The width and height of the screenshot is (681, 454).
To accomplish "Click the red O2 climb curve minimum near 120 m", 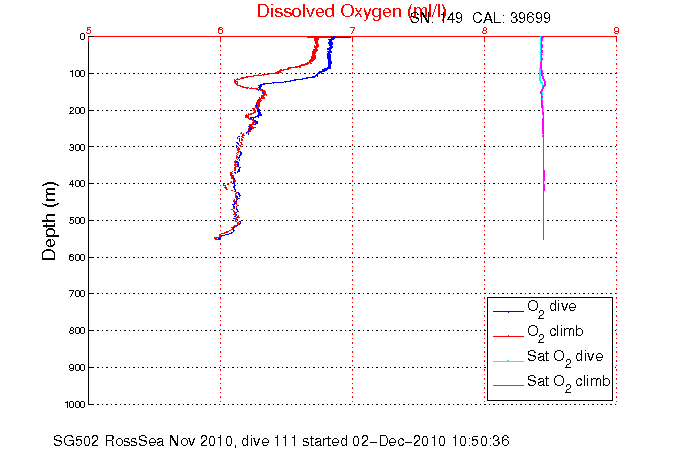I will [236, 81].
